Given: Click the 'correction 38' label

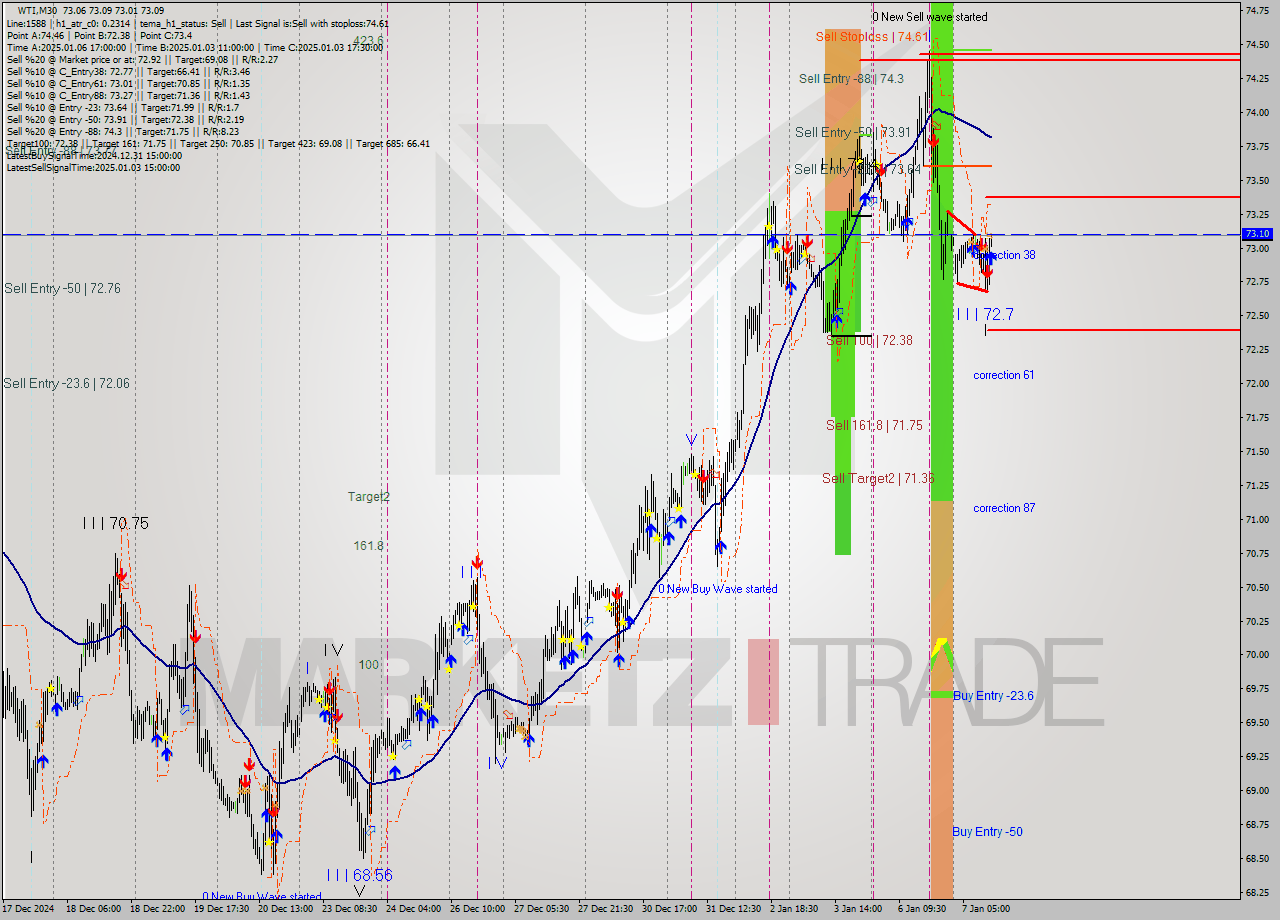Looking at the screenshot, I should [1005, 255].
